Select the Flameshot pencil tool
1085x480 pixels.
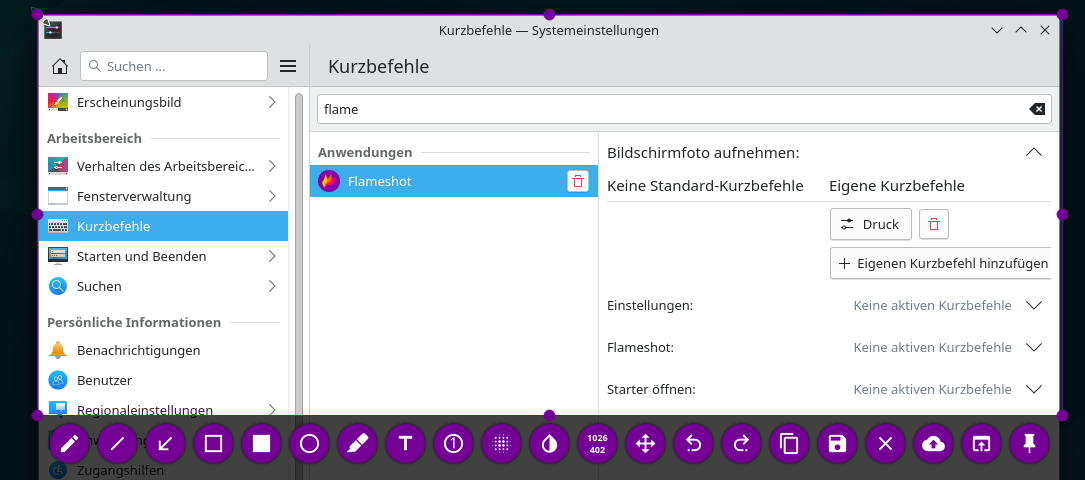69,443
